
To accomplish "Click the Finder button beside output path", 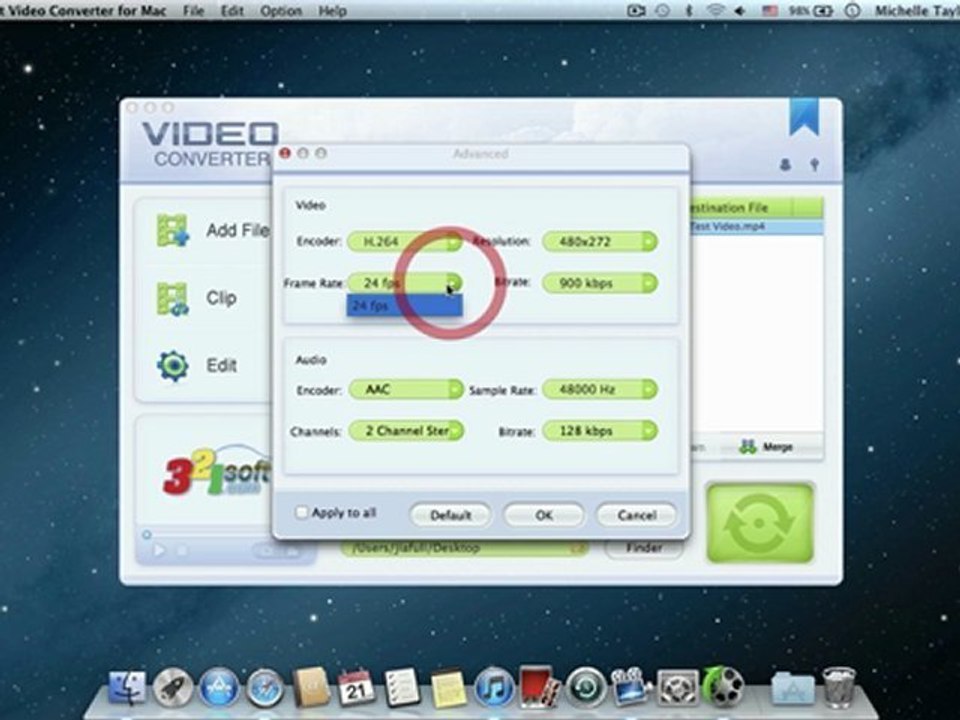I will pos(644,547).
